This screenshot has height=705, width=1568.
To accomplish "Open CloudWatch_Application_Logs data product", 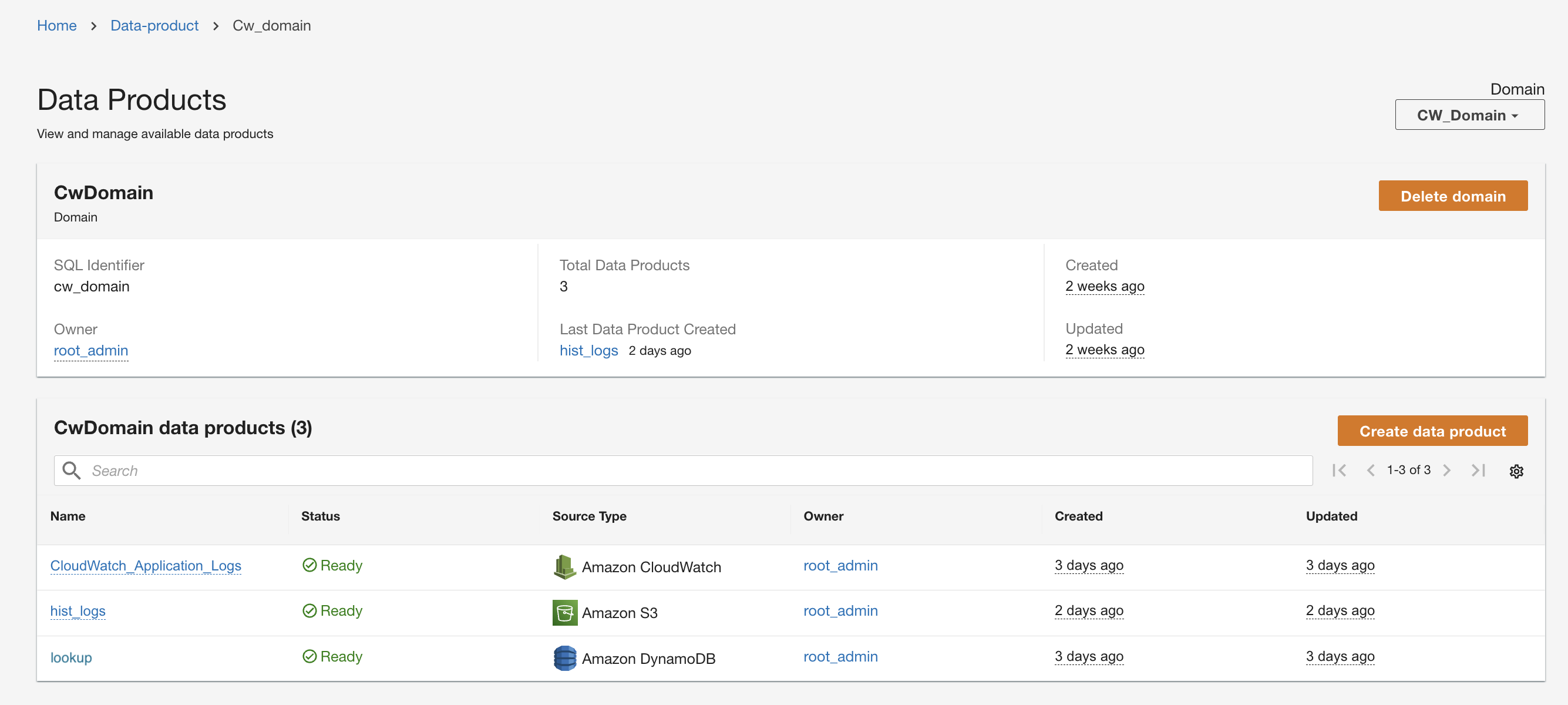I will (x=146, y=566).
